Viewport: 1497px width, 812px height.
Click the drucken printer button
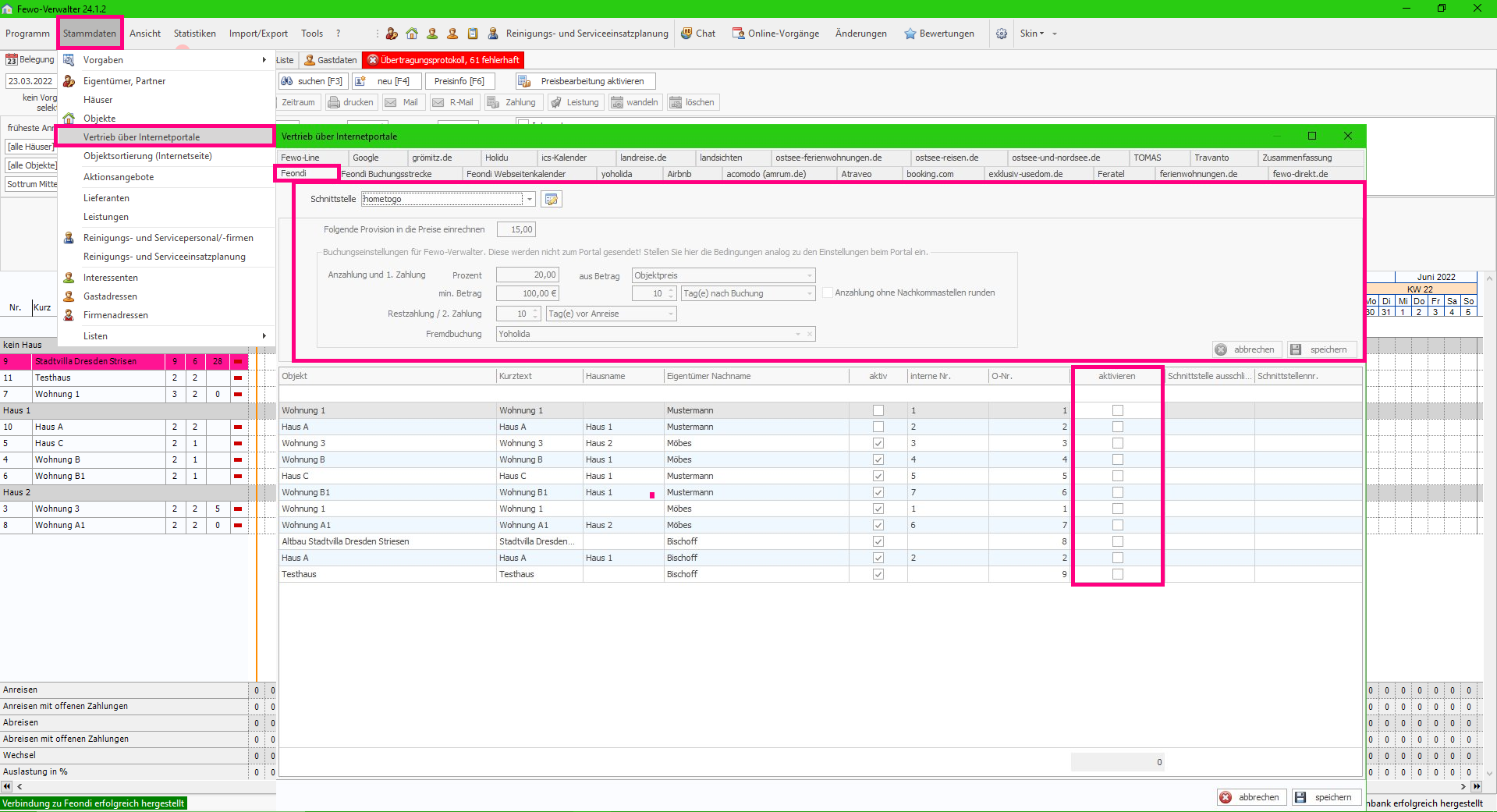[352, 102]
